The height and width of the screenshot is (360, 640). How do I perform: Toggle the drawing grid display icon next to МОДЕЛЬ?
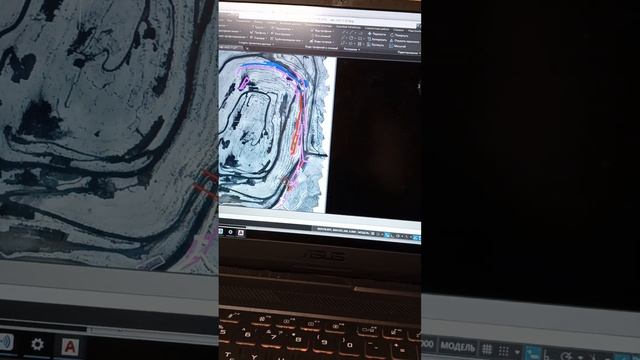tap(487, 349)
